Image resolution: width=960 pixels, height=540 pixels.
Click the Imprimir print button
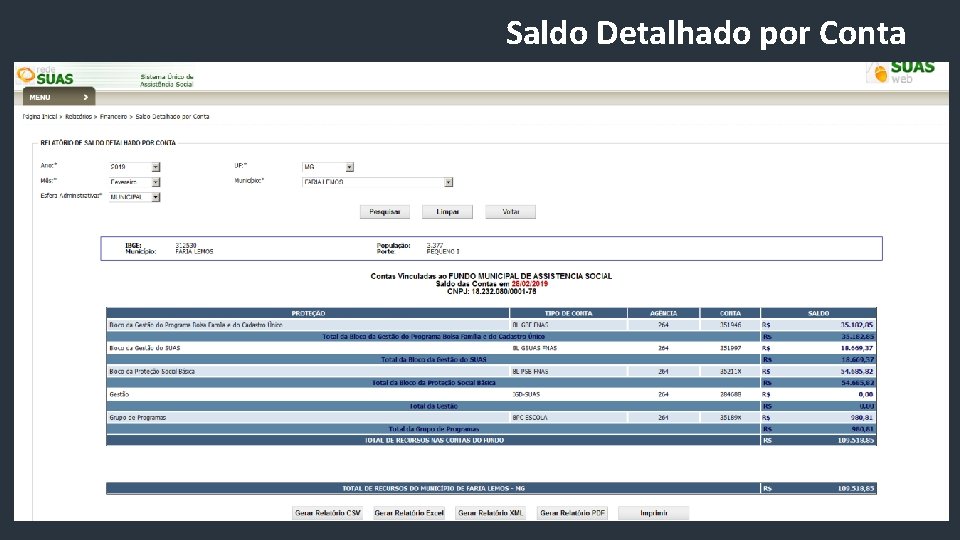click(654, 513)
